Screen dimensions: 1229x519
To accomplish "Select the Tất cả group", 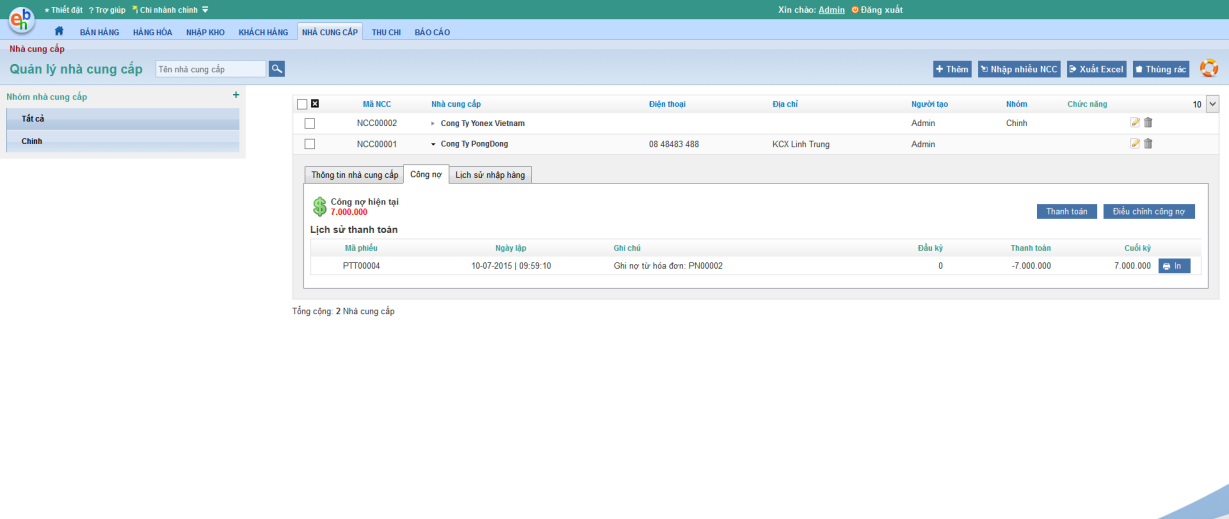I will (123, 119).
